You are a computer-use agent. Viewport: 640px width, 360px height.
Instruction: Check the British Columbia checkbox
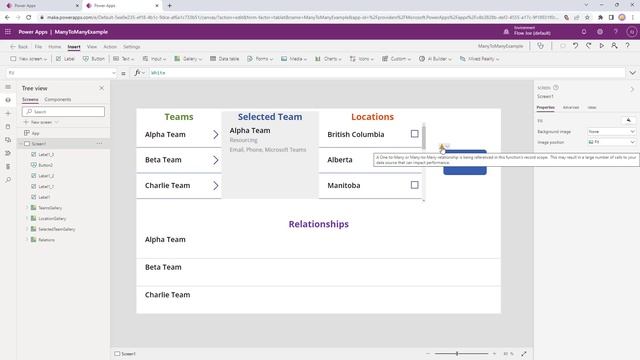click(x=414, y=134)
